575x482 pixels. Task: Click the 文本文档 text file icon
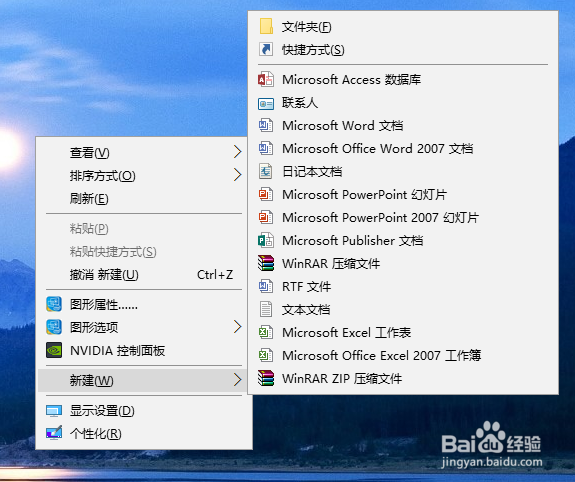(x=266, y=309)
